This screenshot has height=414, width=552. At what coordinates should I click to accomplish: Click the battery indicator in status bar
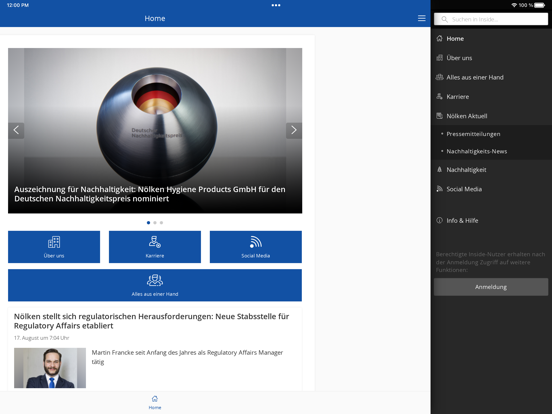pyautogui.click(x=539, y=5)
